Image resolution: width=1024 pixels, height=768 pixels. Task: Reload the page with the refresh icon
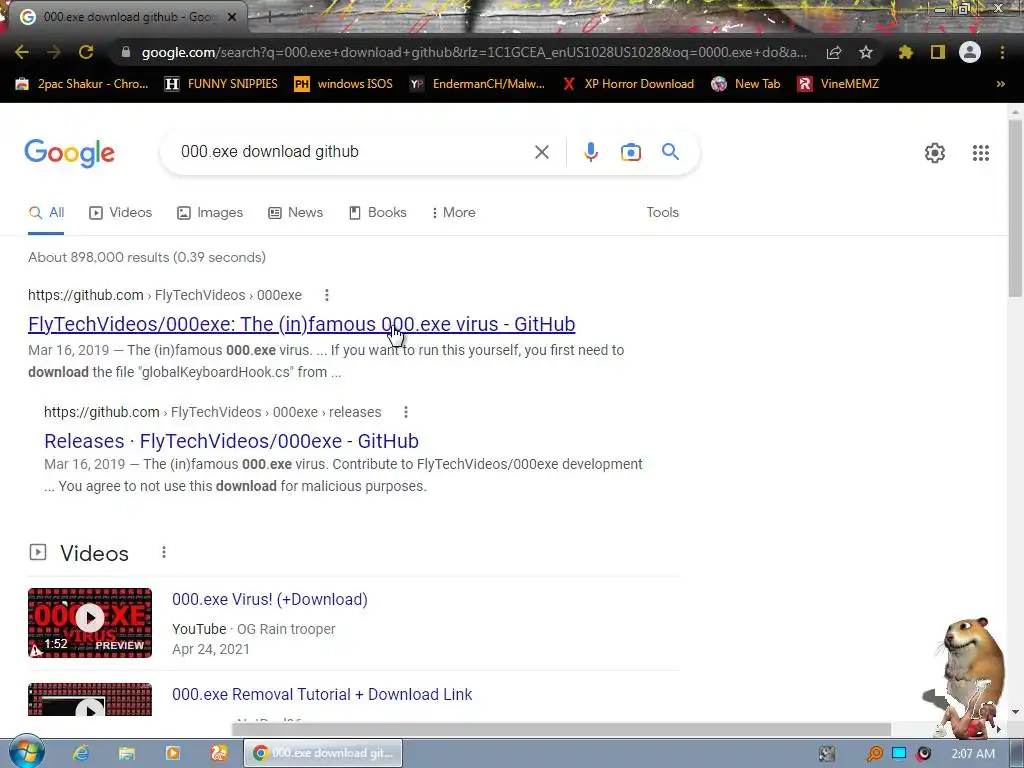86,52
